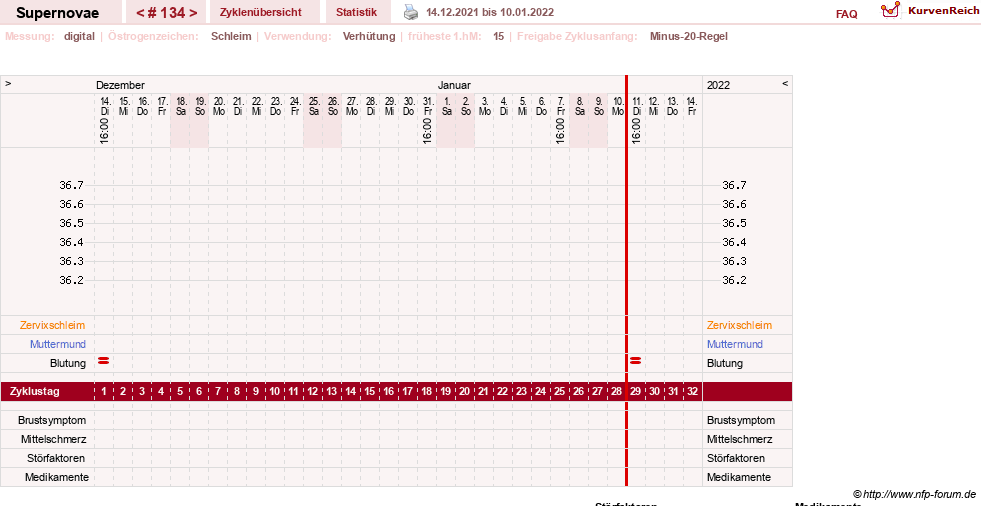Click the 2022 year label
981x506 pixels.
click(718, 85)
